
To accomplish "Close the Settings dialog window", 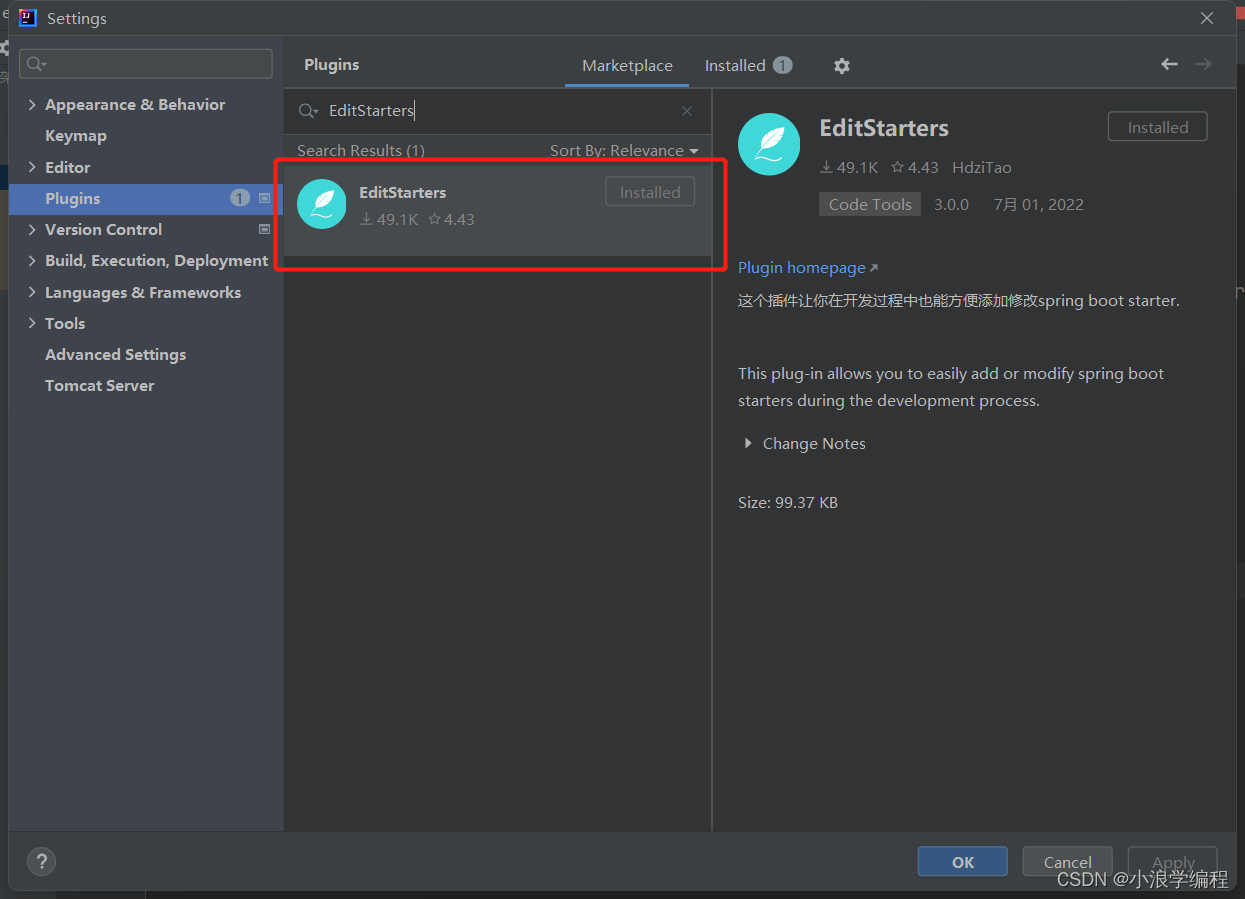I will (1207, 18).
